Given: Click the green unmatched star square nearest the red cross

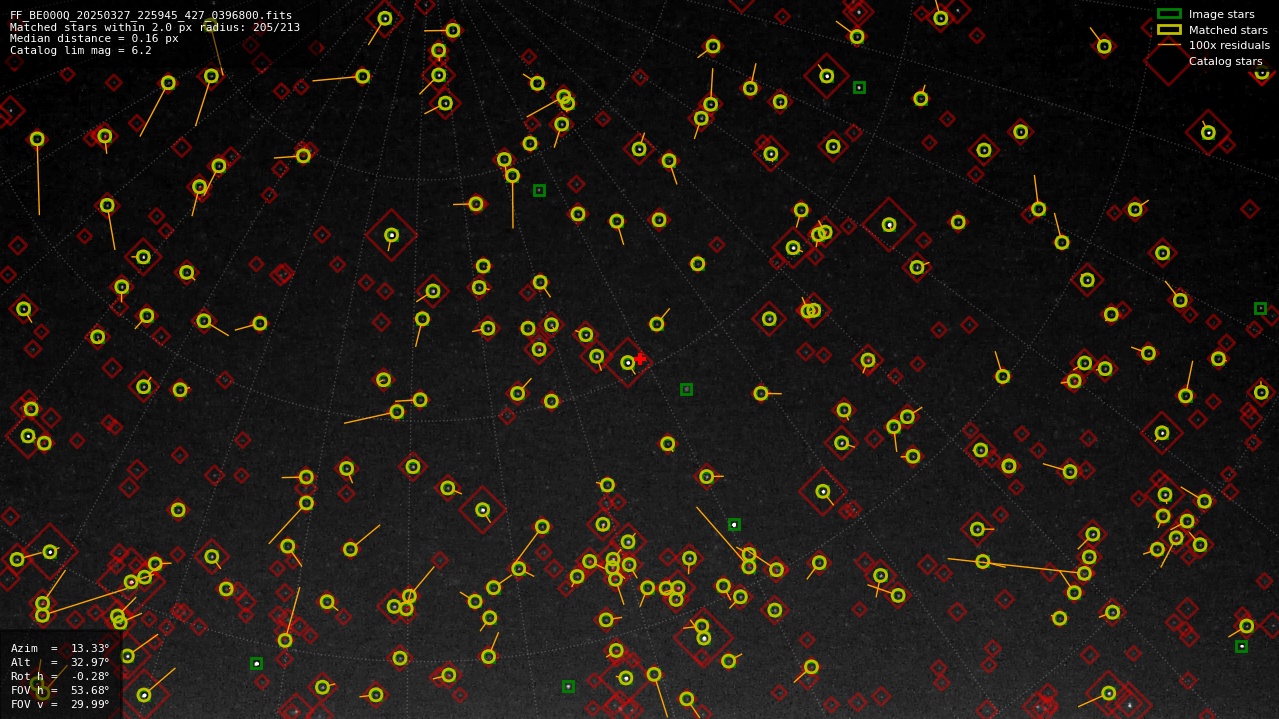Looking at the screenshot, I should pyautogui.click(x=686, y=389).
